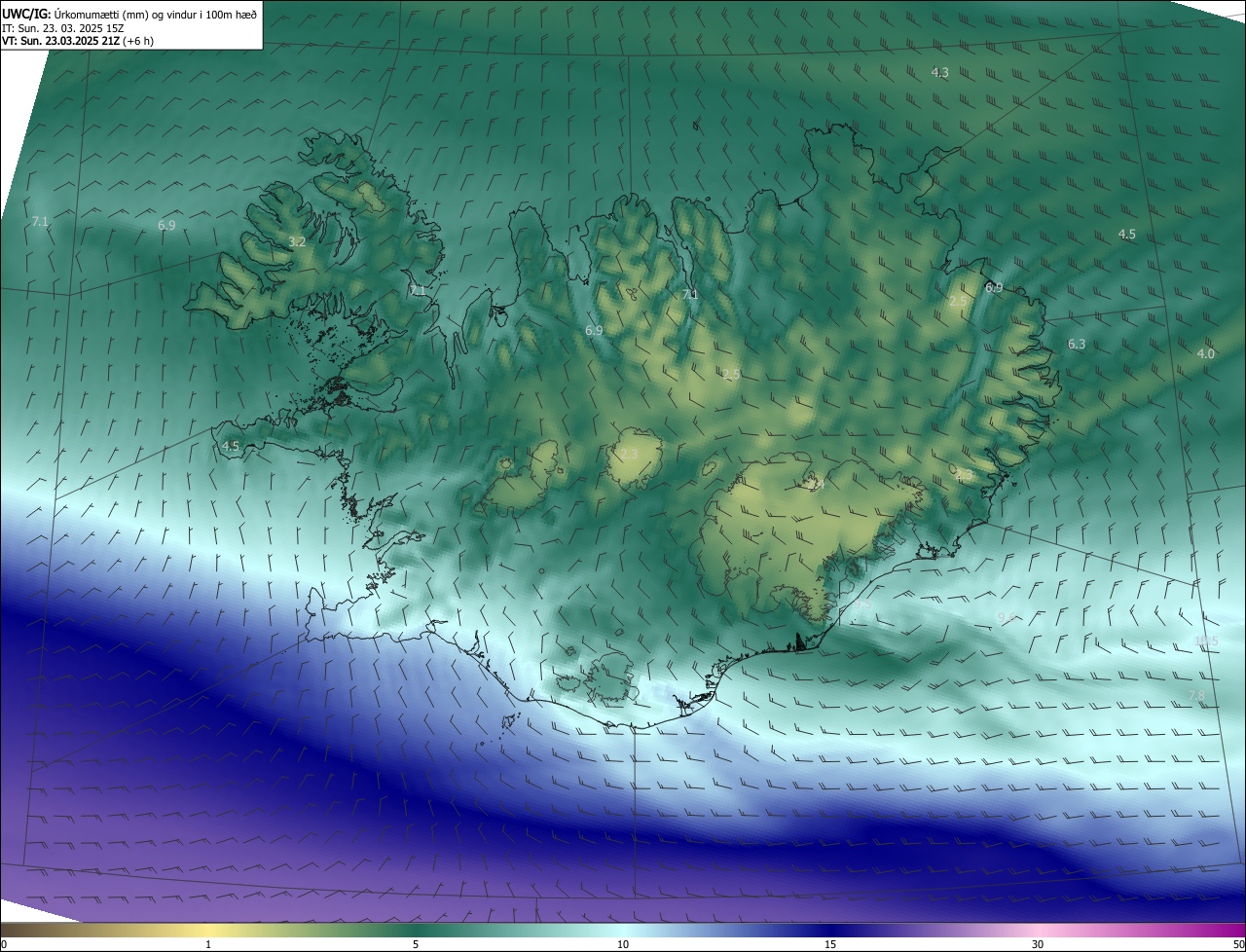
Task: Click the '10' tick on the colour scale
Action: point(623,944)
